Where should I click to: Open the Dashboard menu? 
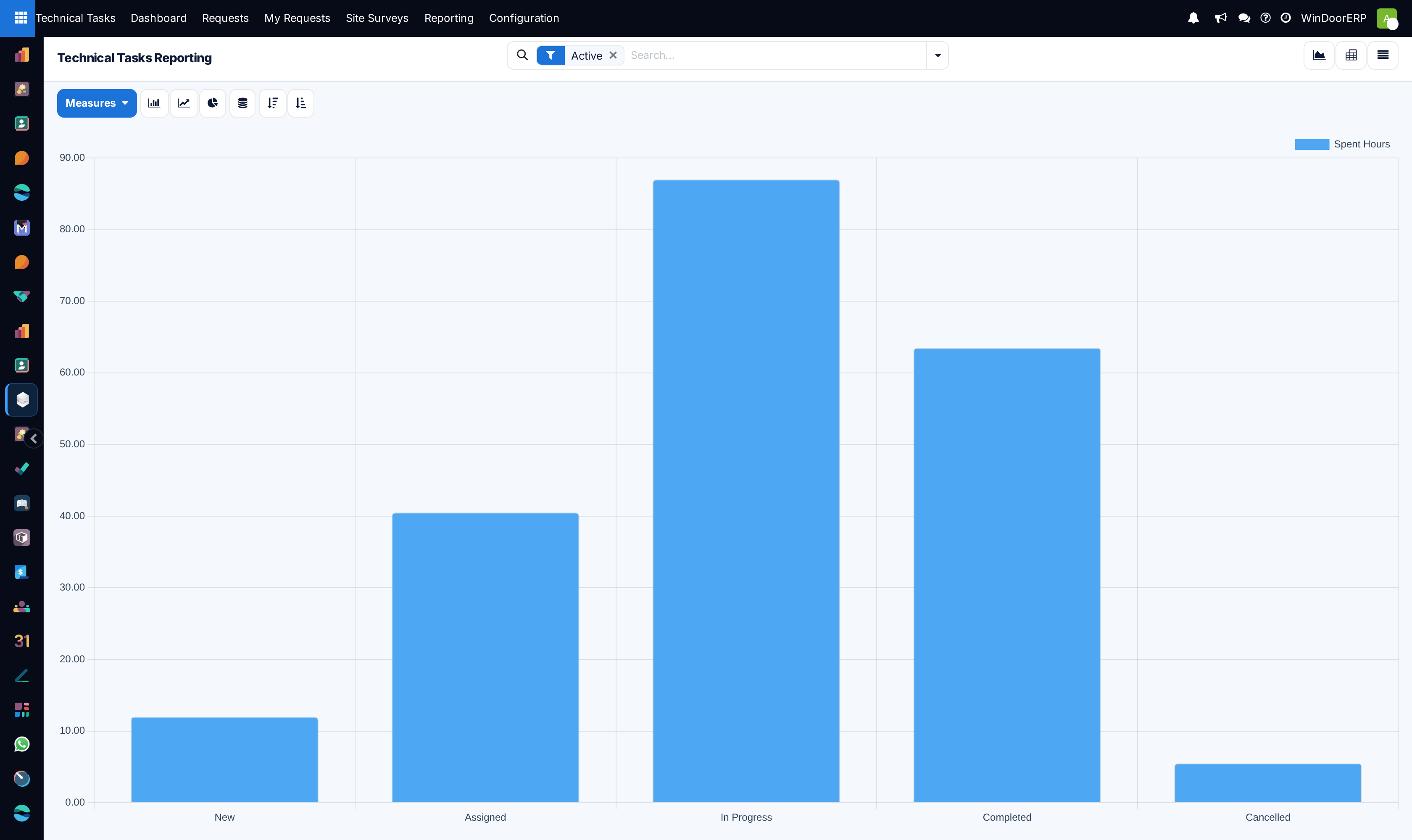tap(158, 18)
